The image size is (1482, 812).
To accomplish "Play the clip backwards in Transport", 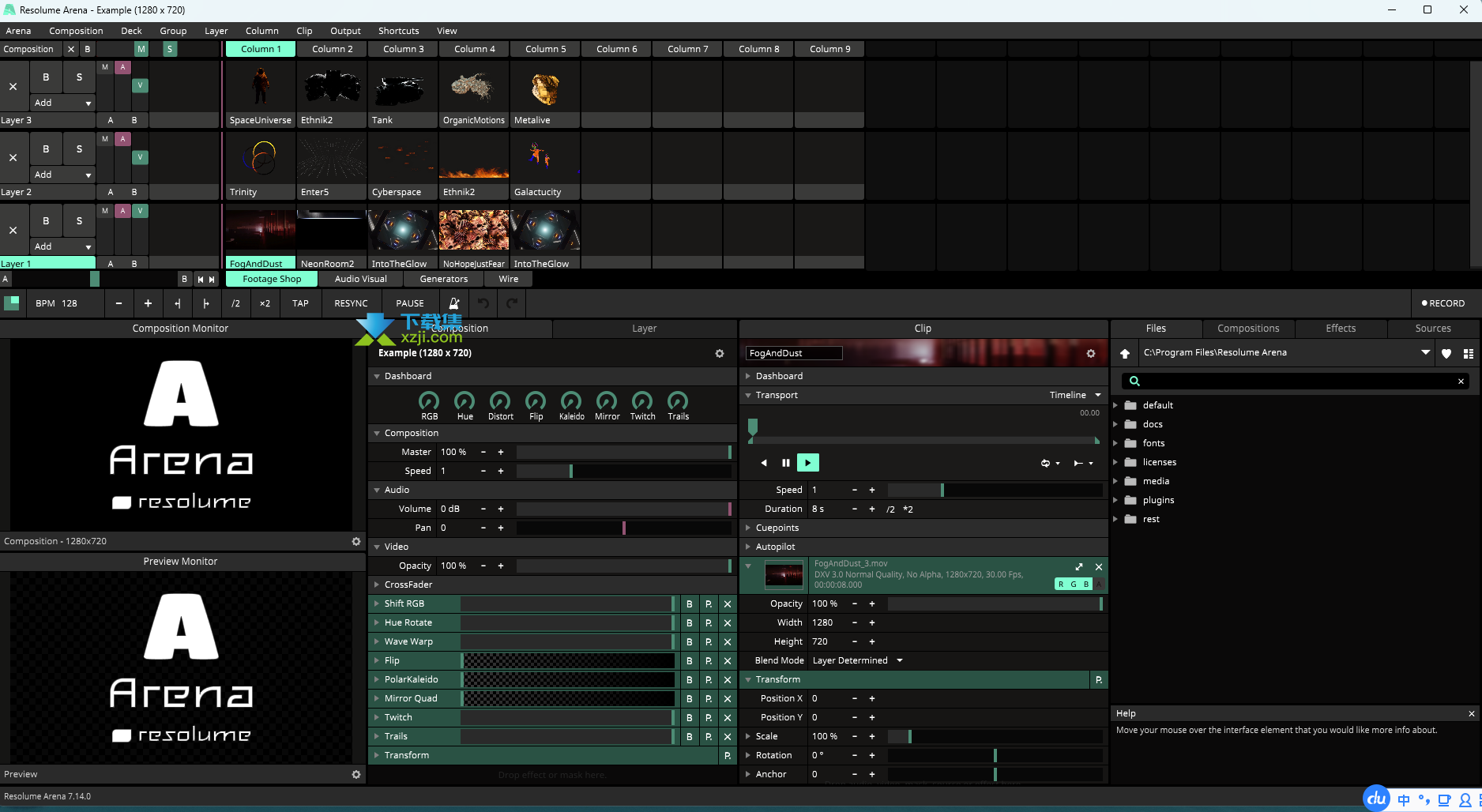I will click(x=764, y=463).
